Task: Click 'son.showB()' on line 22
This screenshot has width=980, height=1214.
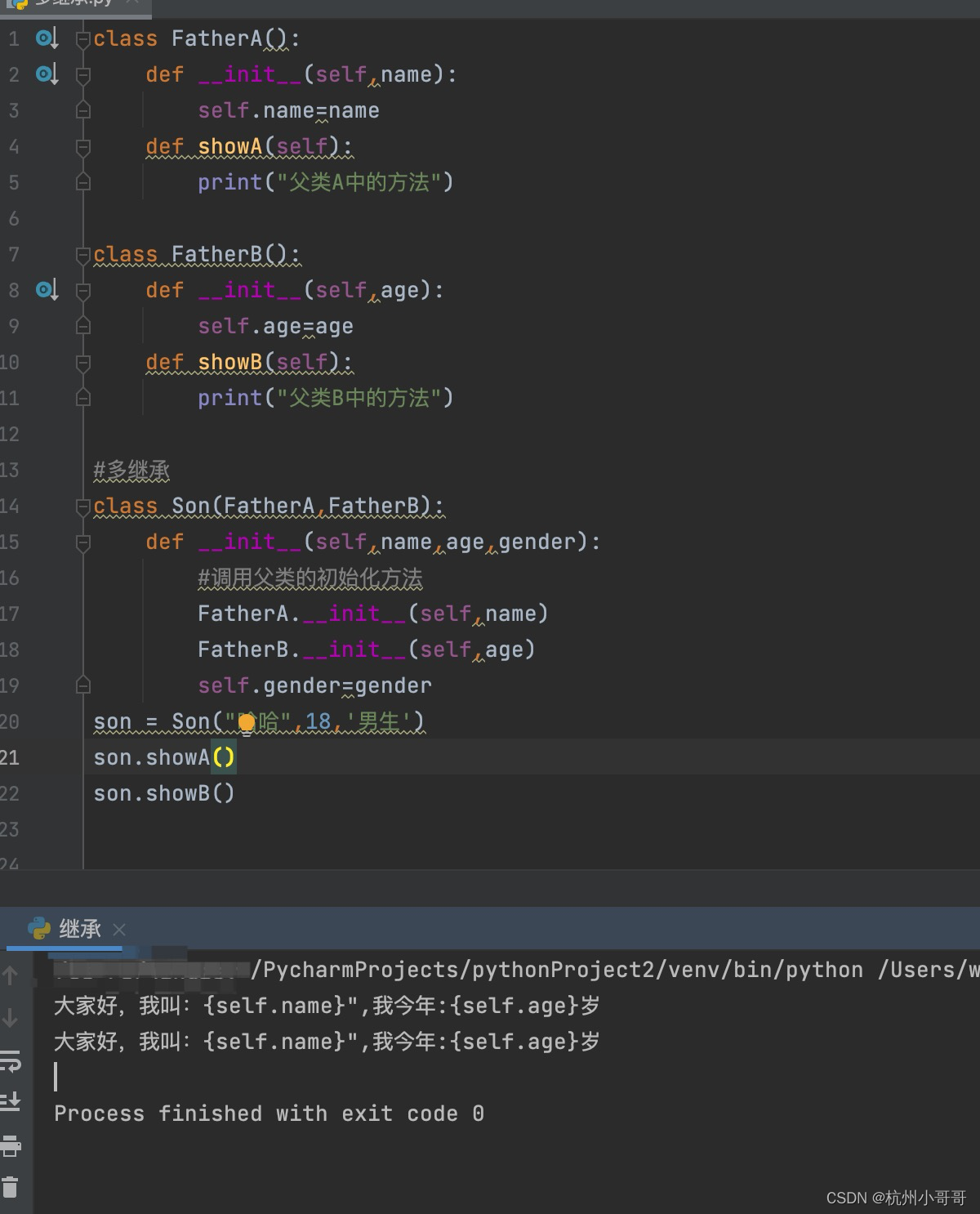Action: click(x=164, y=793)
